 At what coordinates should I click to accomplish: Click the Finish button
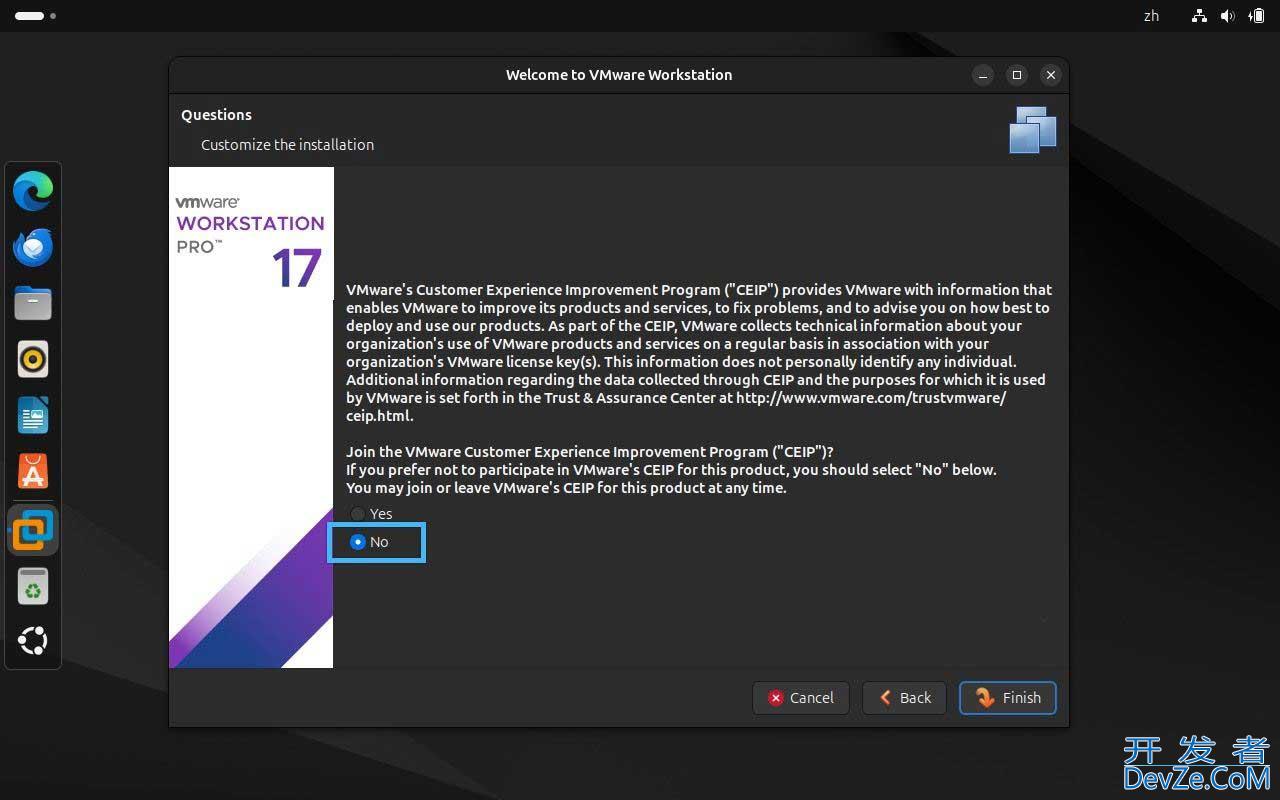1008,698
